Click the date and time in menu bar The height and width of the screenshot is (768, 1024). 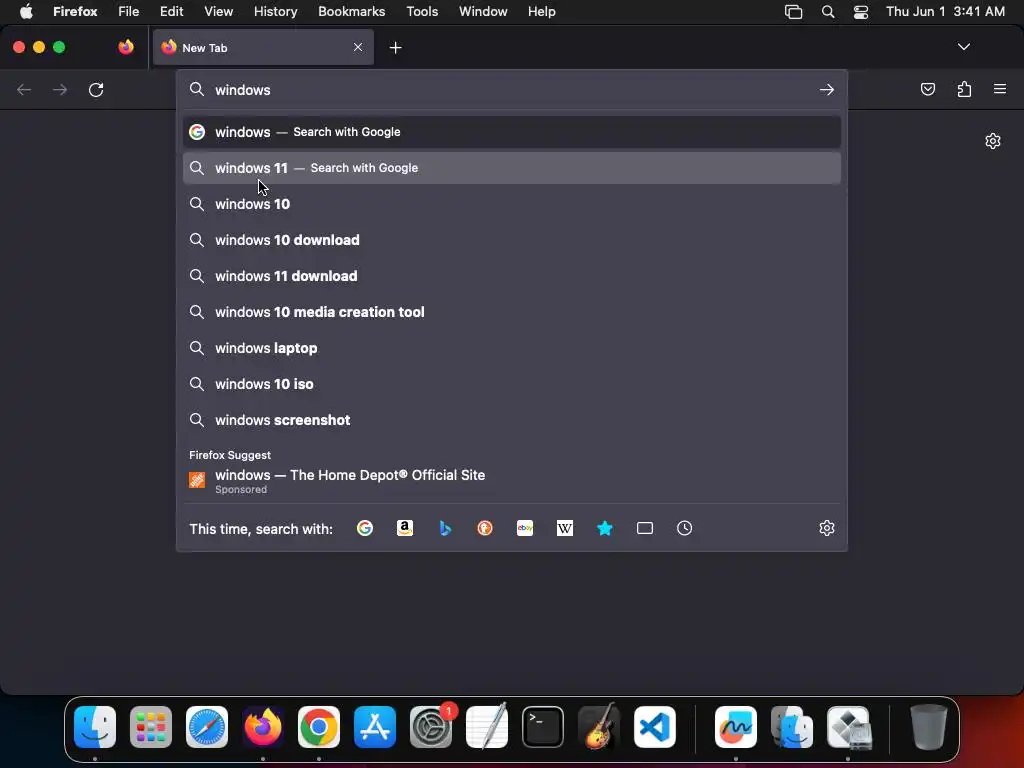click(x=945, y=12)
